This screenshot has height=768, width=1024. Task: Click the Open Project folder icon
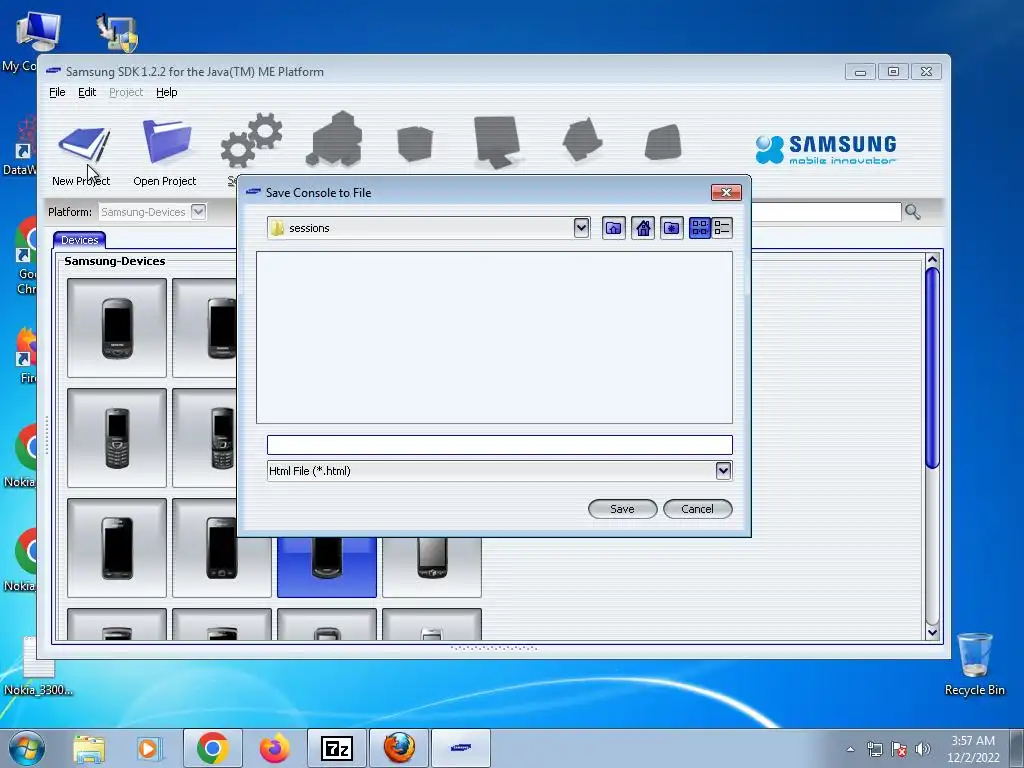point(167,142)
